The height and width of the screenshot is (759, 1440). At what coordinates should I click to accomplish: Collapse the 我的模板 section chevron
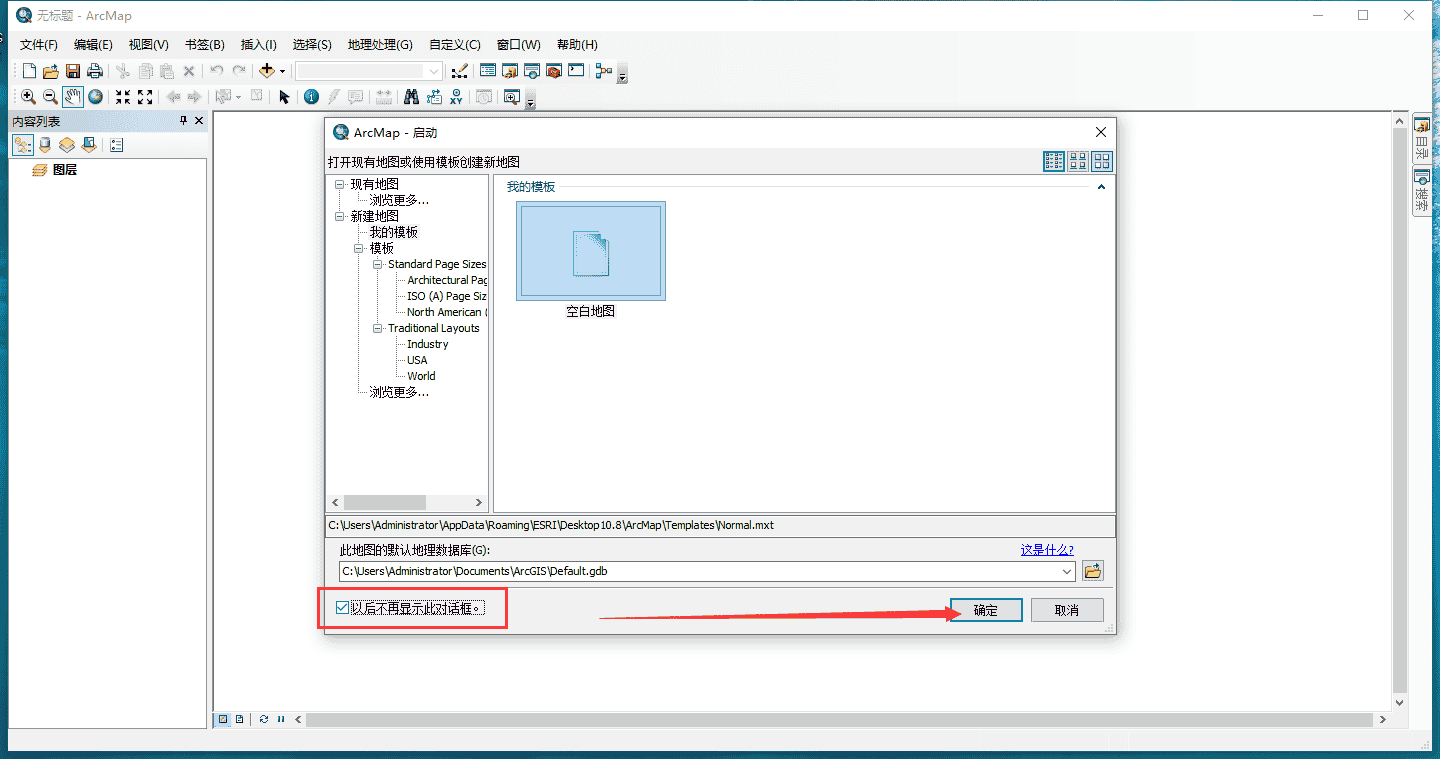click(x=1102, y=187)
